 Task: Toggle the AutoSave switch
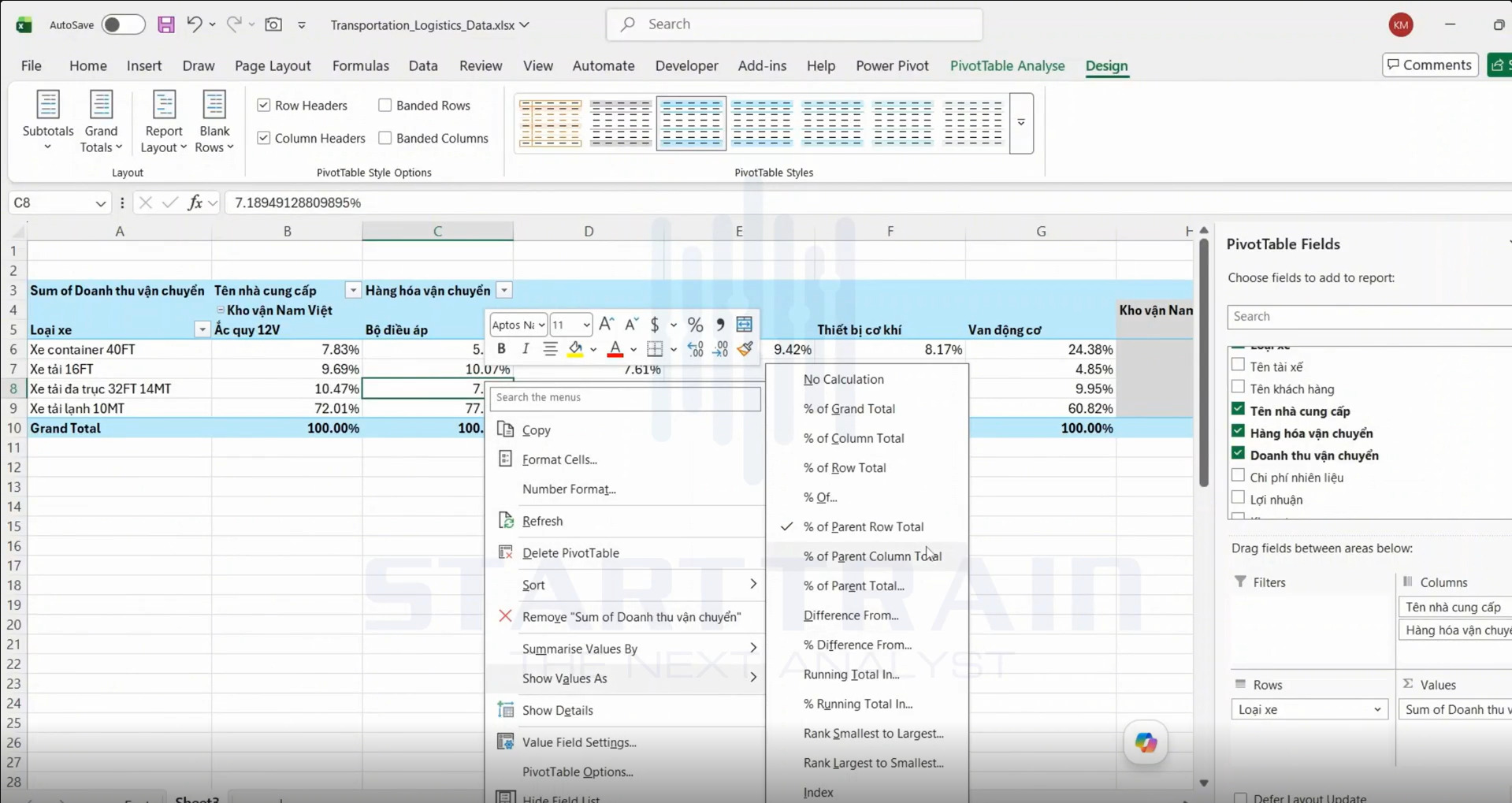click(x=123, y=24)
